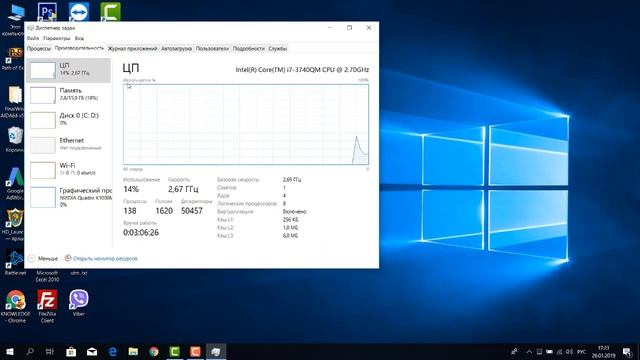Open the FinalWire AIDA64 folder icon
Viewport: 640px width, 360px height.
click(14, 102)
